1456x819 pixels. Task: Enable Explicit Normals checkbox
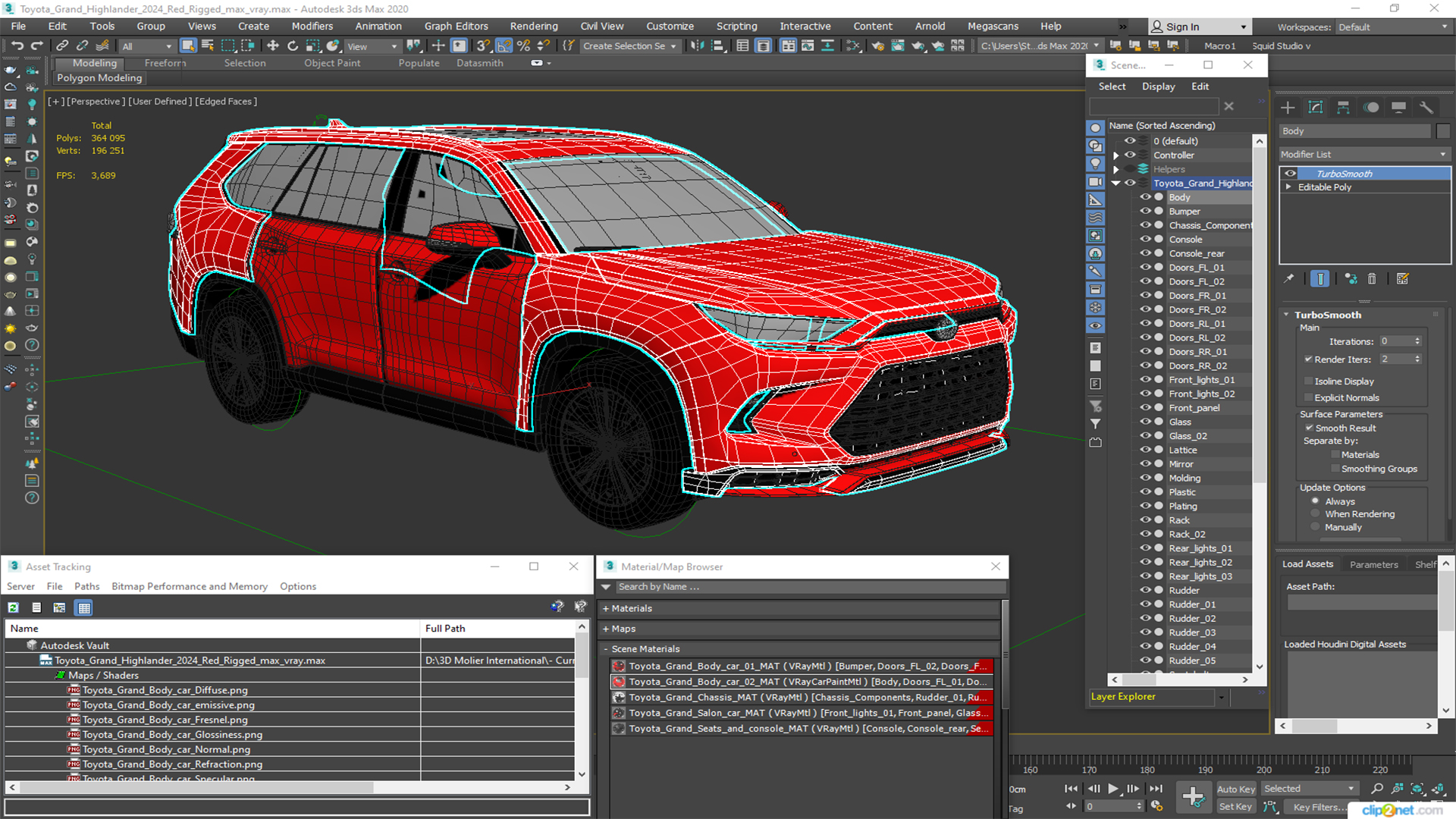pos(1308,397)
